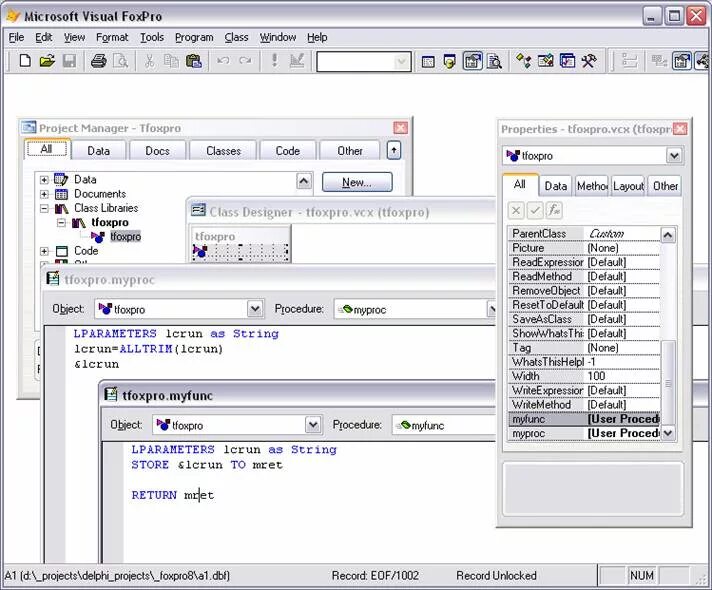Click the Data Environment toolbar icon

tap(659, 61)
